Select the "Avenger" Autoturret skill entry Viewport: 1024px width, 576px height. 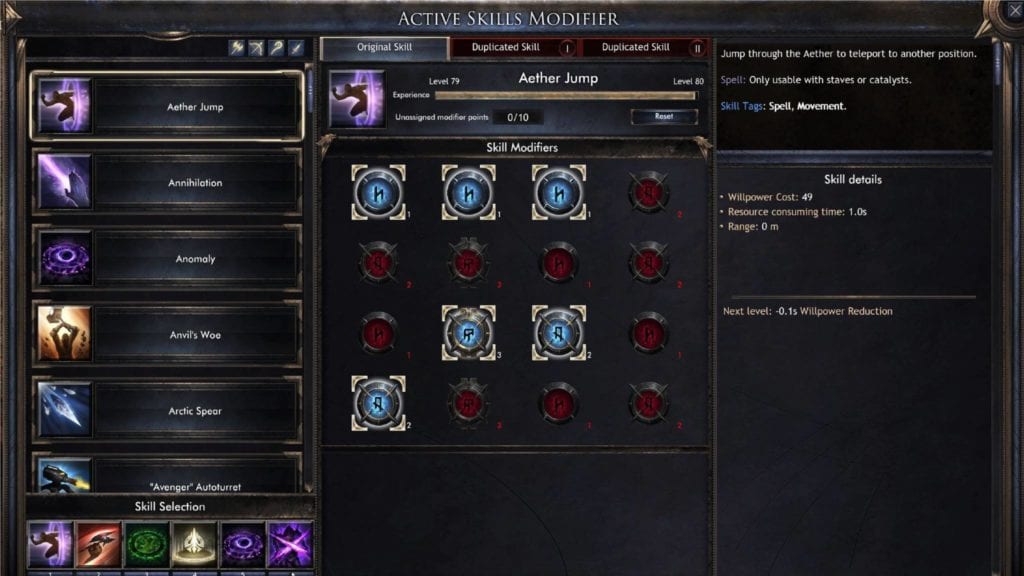167,474
